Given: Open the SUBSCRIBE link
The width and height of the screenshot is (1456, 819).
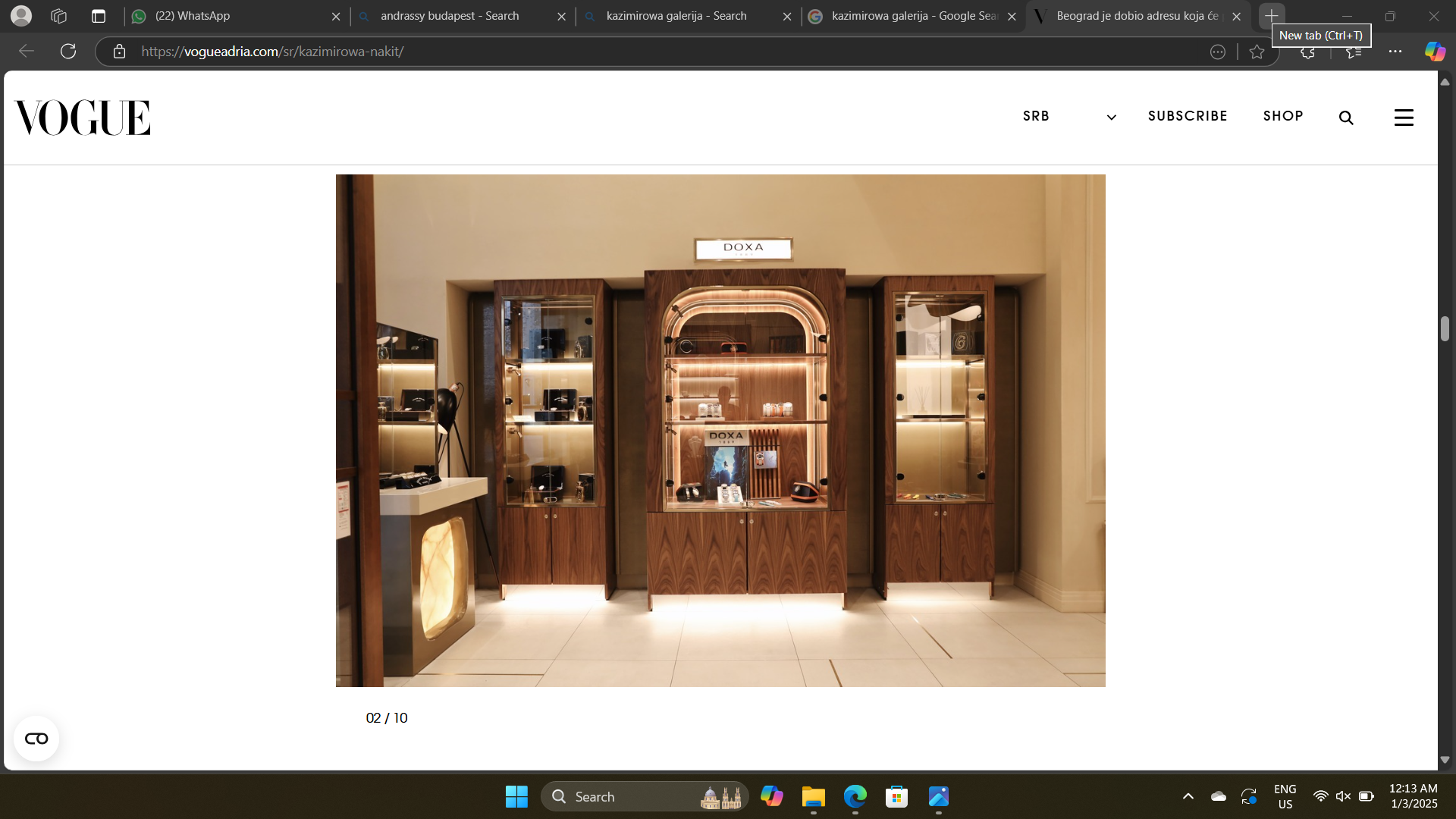Looking at the screenshot, I should tap(1188, 116).
